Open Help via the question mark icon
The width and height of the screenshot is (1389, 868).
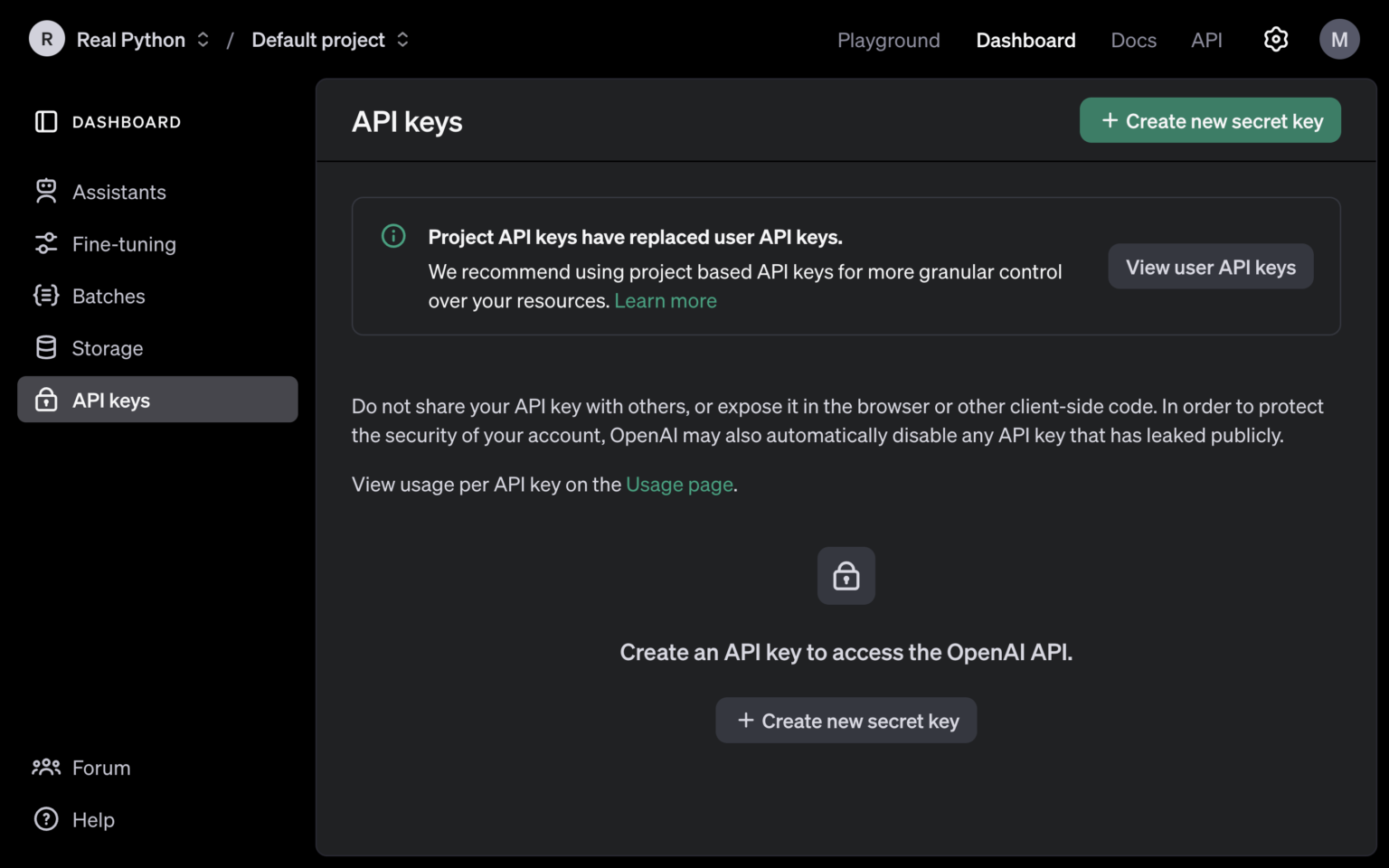pos(45,819)
